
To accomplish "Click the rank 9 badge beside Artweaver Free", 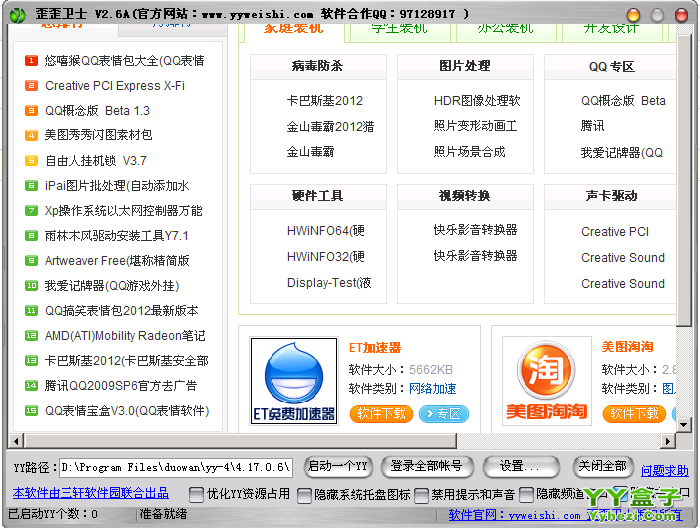I will click(31, 261).
